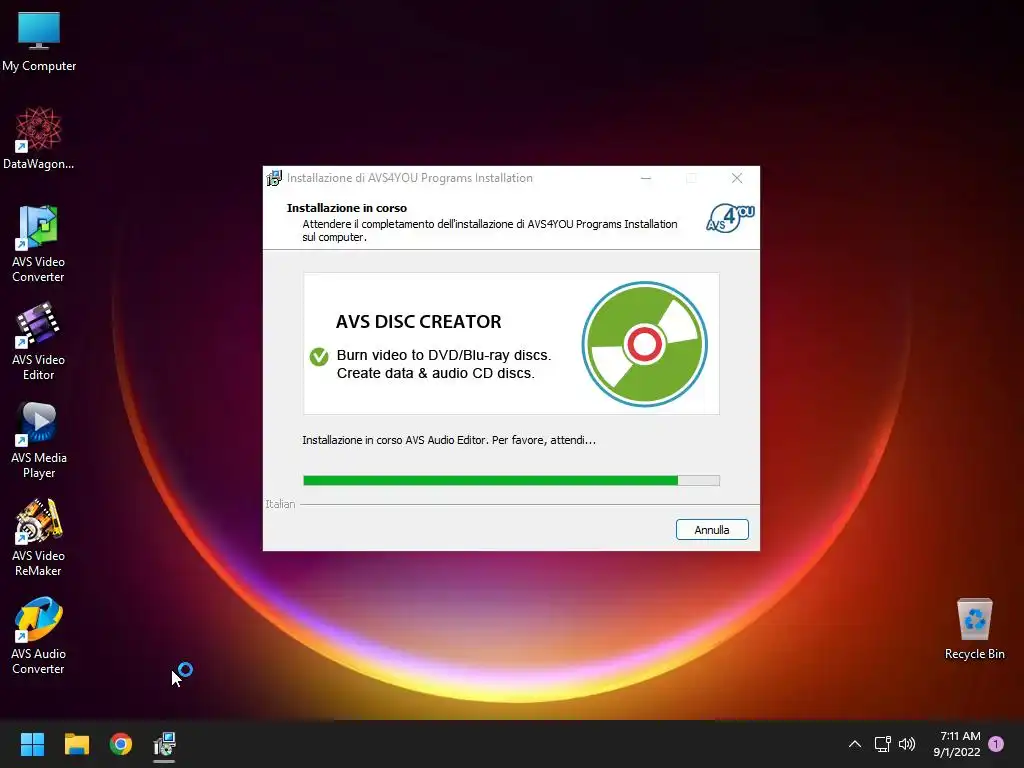This screenshot has height=768, width=1024.
Task: Select the AVS Audio Converter shortcut
Action: (39, 635)
